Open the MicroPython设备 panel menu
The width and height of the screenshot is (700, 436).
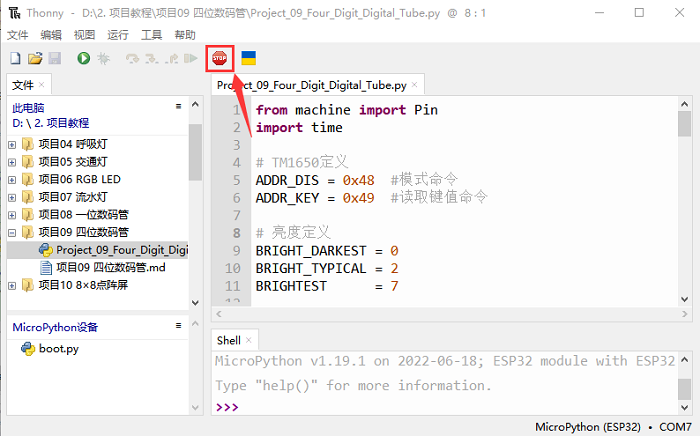[x=177, y=327]
